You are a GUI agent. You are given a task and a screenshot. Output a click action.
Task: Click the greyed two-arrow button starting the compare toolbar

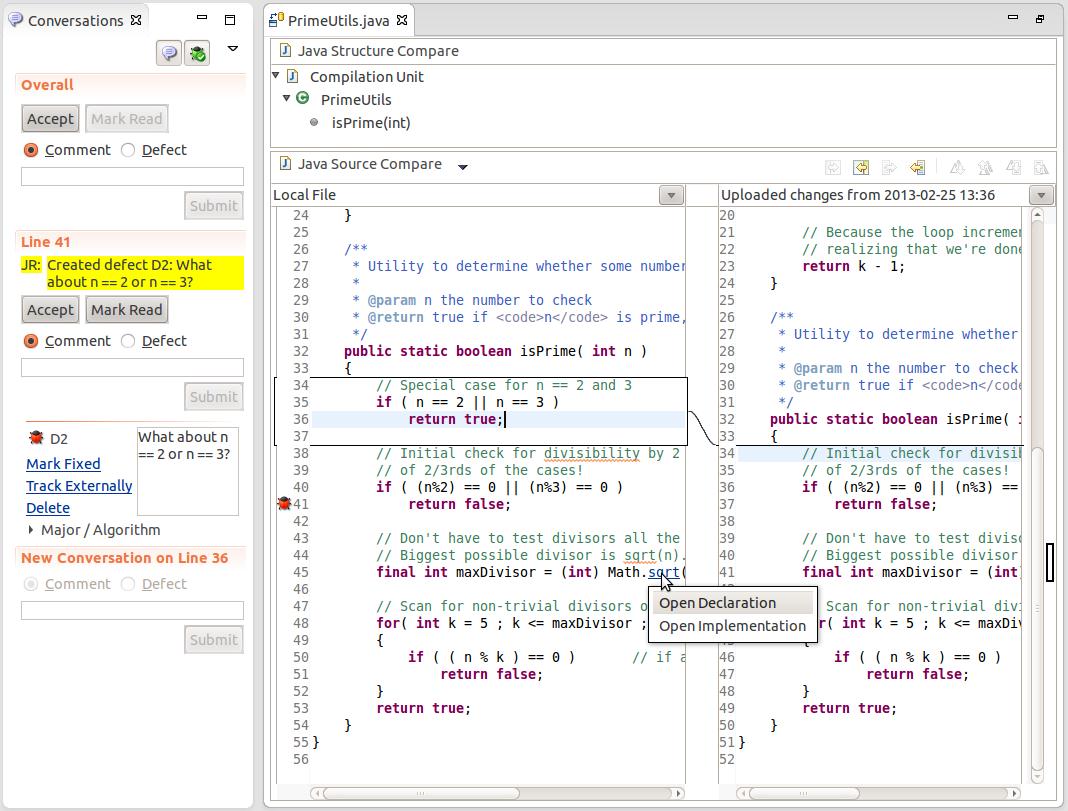click(833, 167)
